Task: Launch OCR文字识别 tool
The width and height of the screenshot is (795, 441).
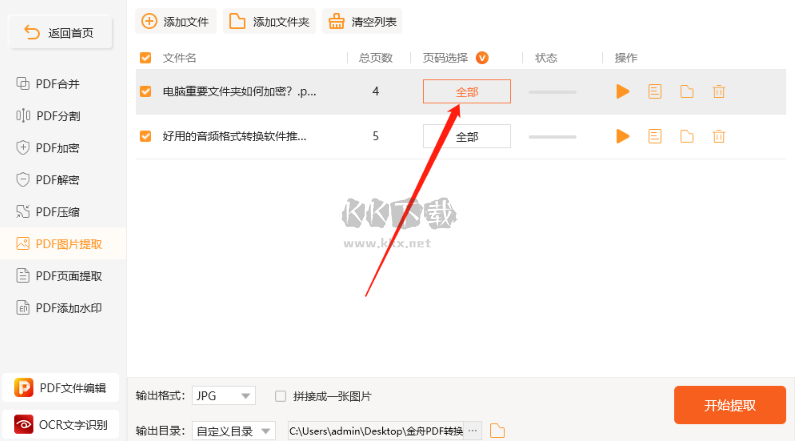Action: pos(60,424)
